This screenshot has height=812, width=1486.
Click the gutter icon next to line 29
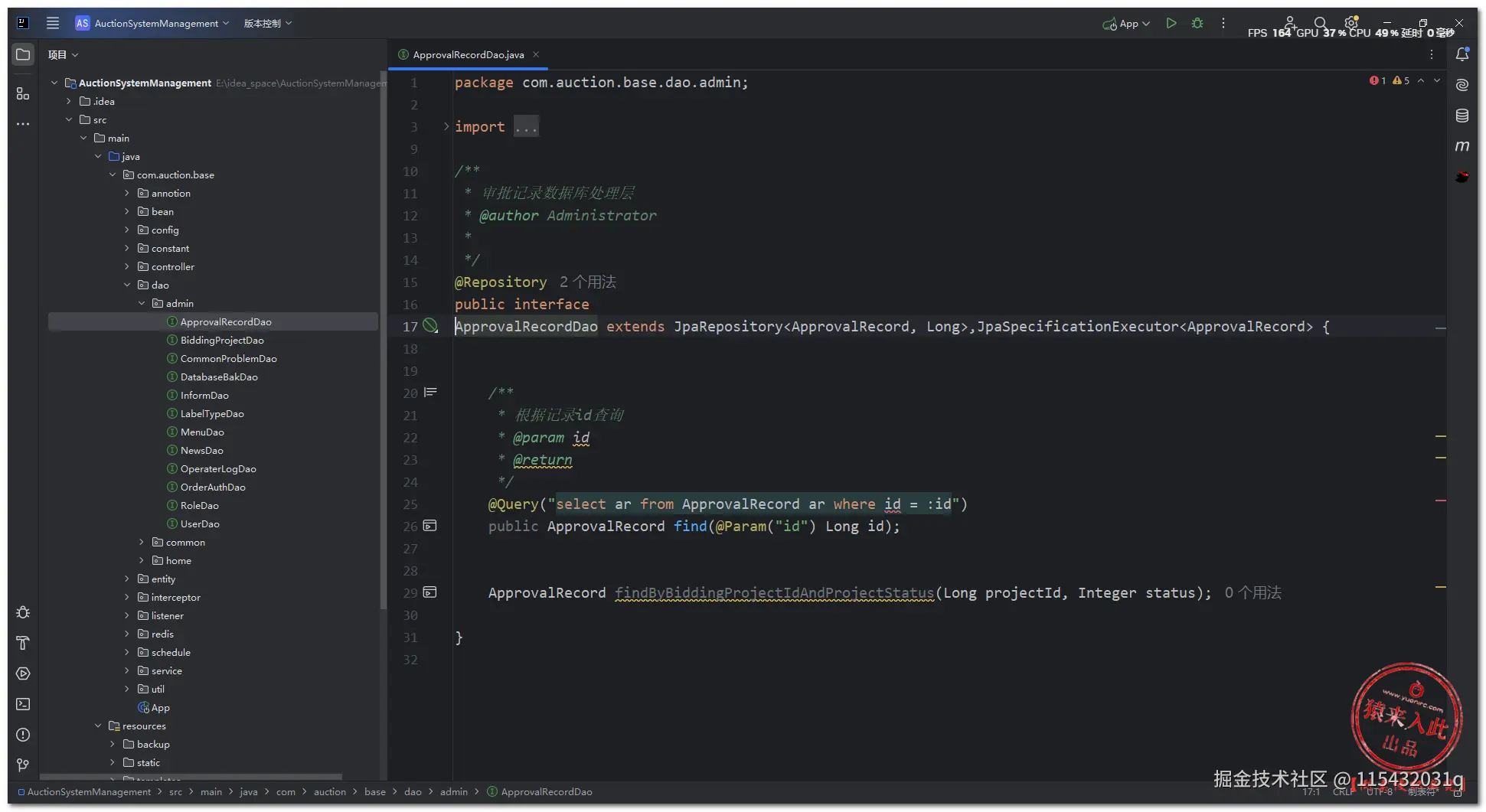[x=430, y=592]
